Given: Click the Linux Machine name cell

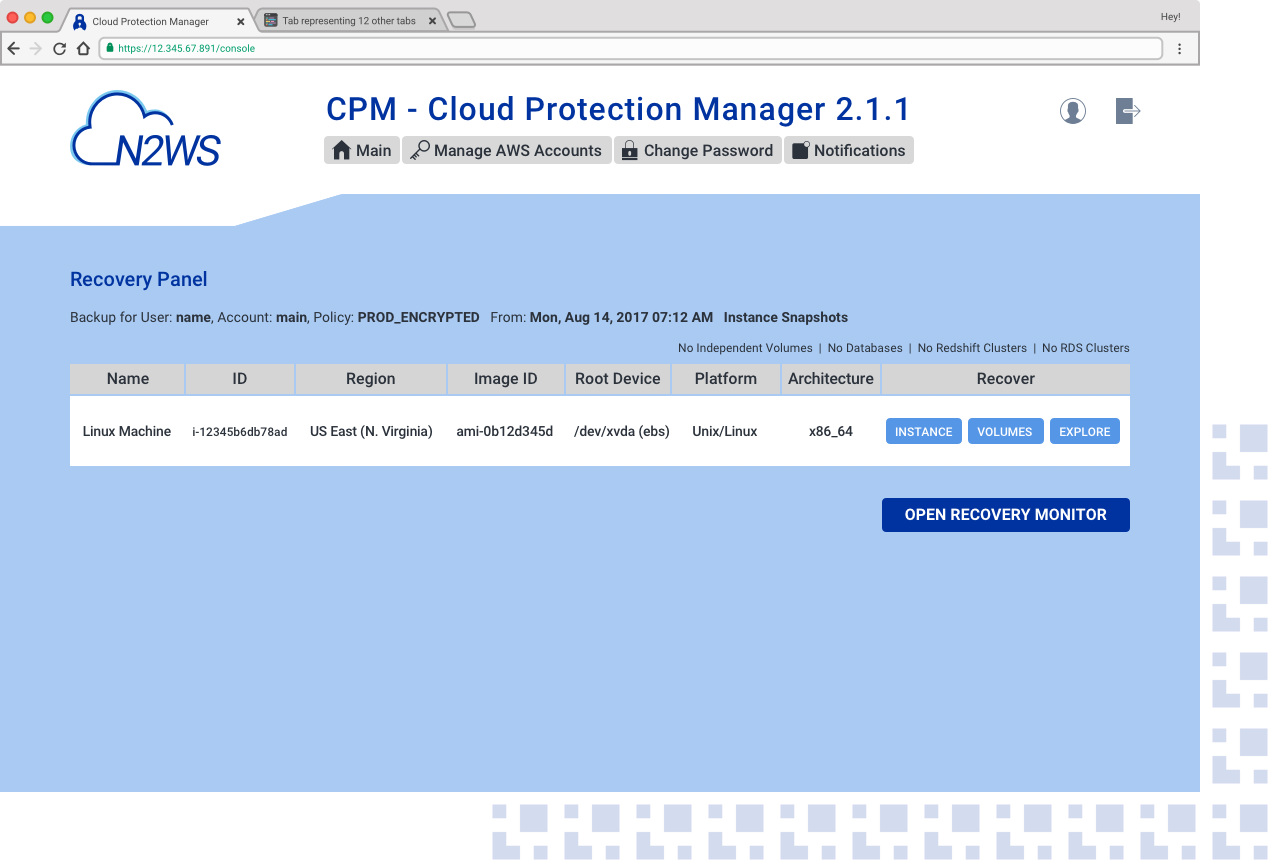Looking at the screenshot, I should point(127,431).
